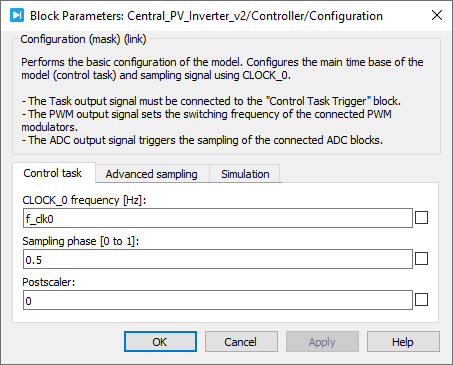This screenshot has width=453, height=365.
Task: Focus the Sampling phase field showing 0.5
Action: 218,259
